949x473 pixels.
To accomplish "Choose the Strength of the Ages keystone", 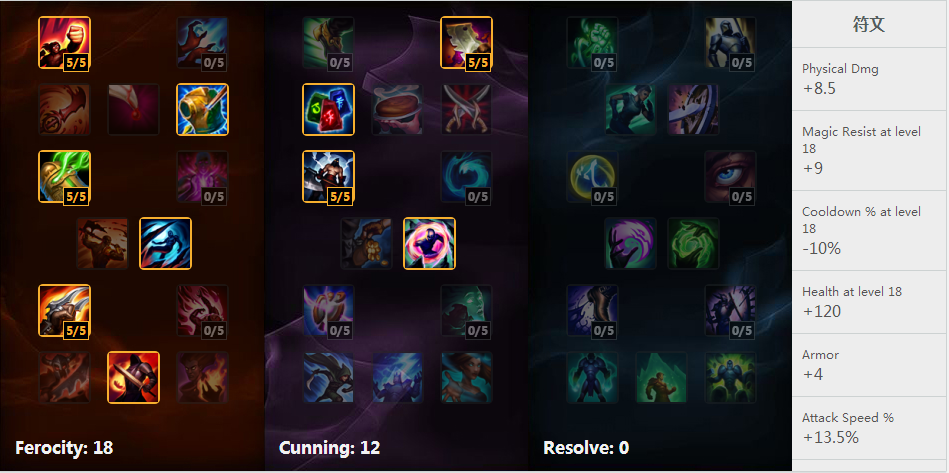I will point(661,377).
